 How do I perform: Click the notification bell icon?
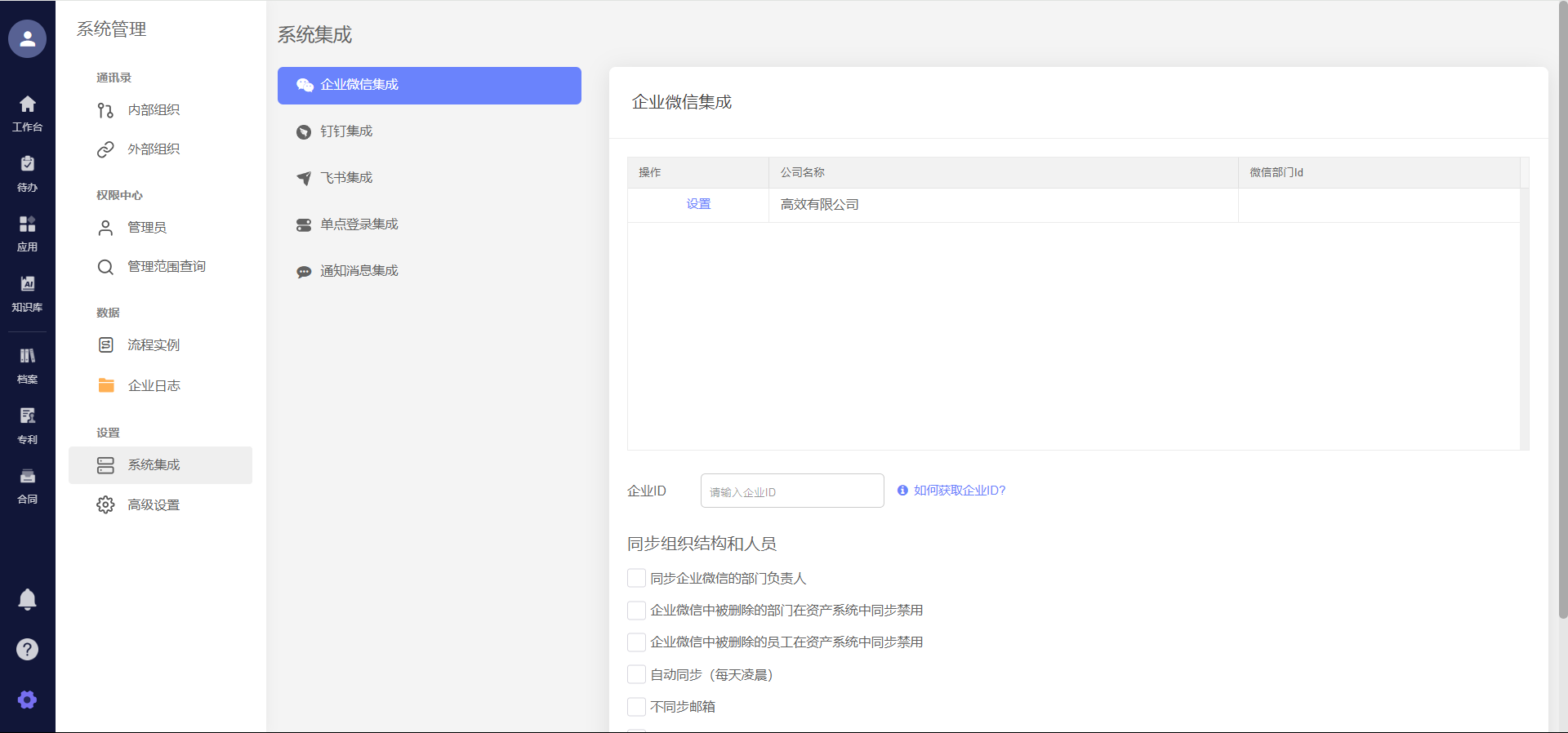[27, 599]
